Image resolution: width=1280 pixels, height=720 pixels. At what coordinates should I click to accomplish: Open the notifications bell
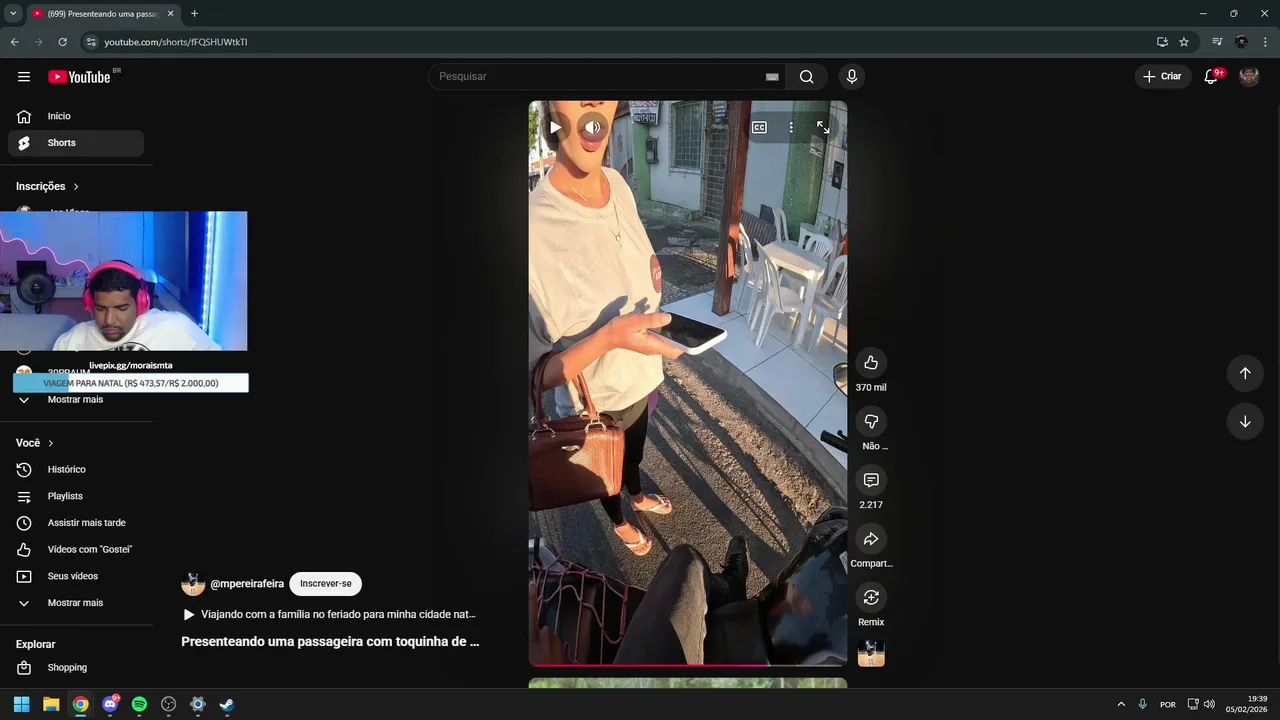coord(1211,77)
